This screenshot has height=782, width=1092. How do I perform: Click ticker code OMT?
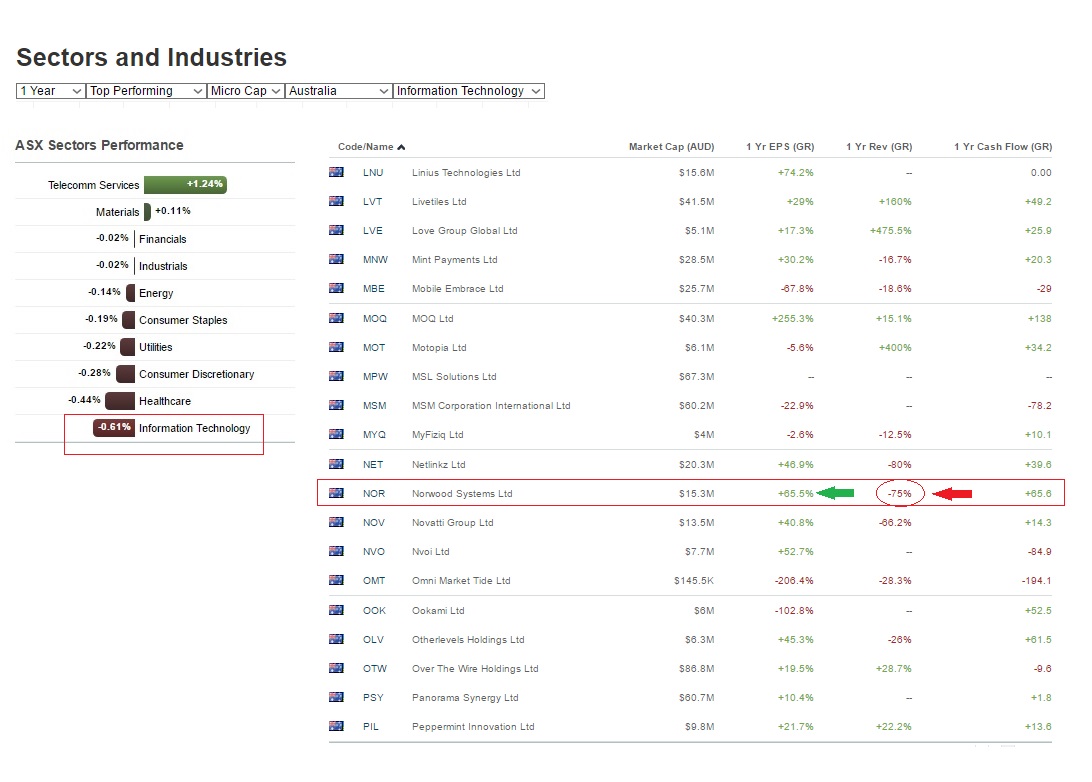pyautogui.click(x=374, y=581)
